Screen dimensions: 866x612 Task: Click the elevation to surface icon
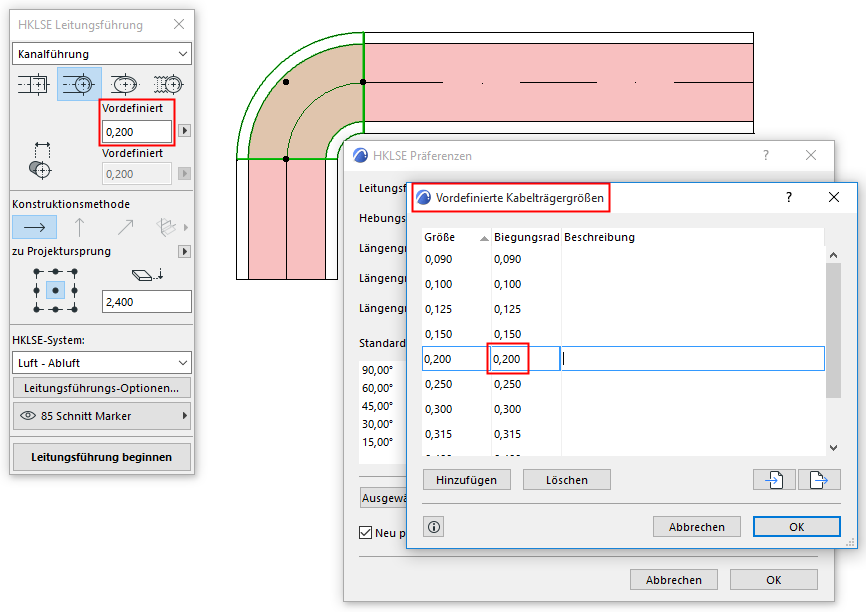pyautogui.click(x=147, y=275)
